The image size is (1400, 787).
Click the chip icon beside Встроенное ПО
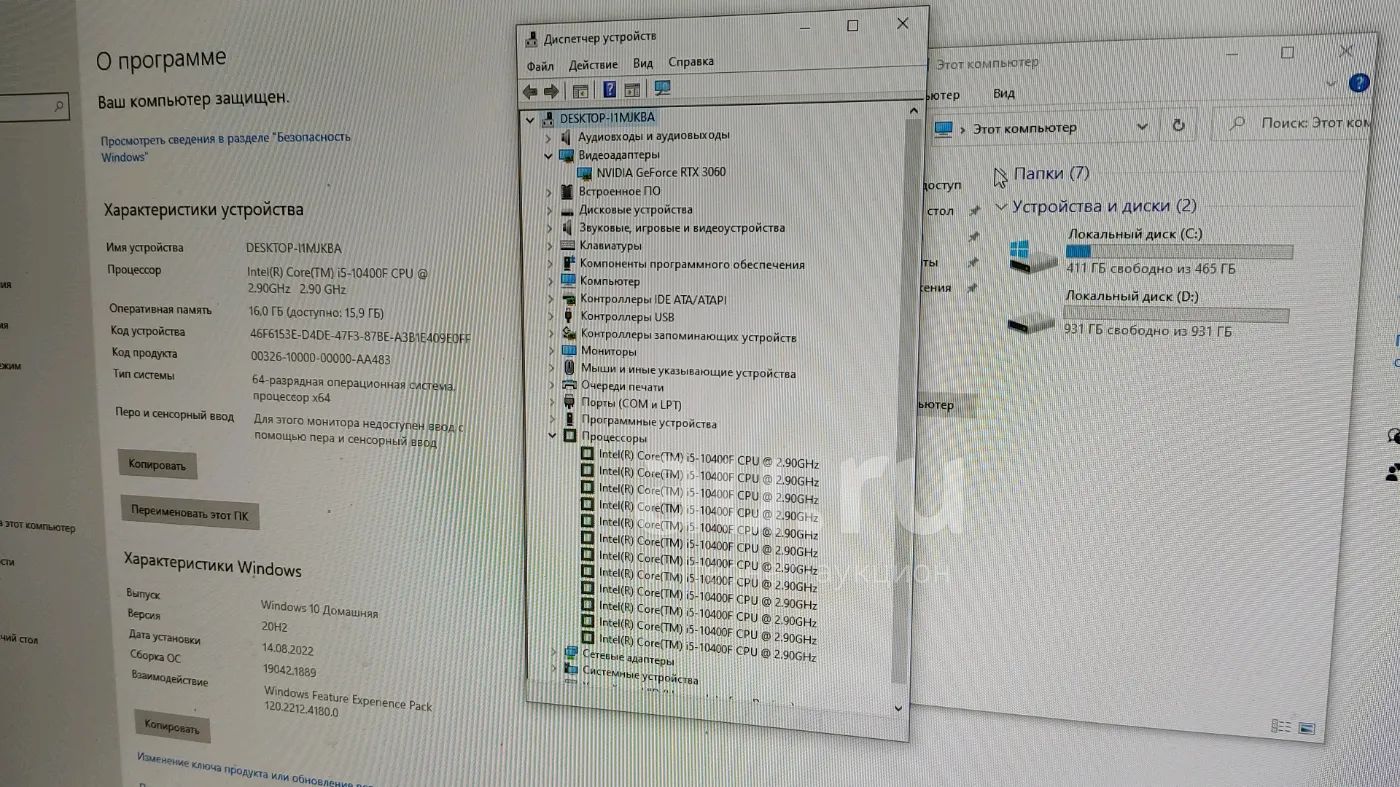point(567,191)
